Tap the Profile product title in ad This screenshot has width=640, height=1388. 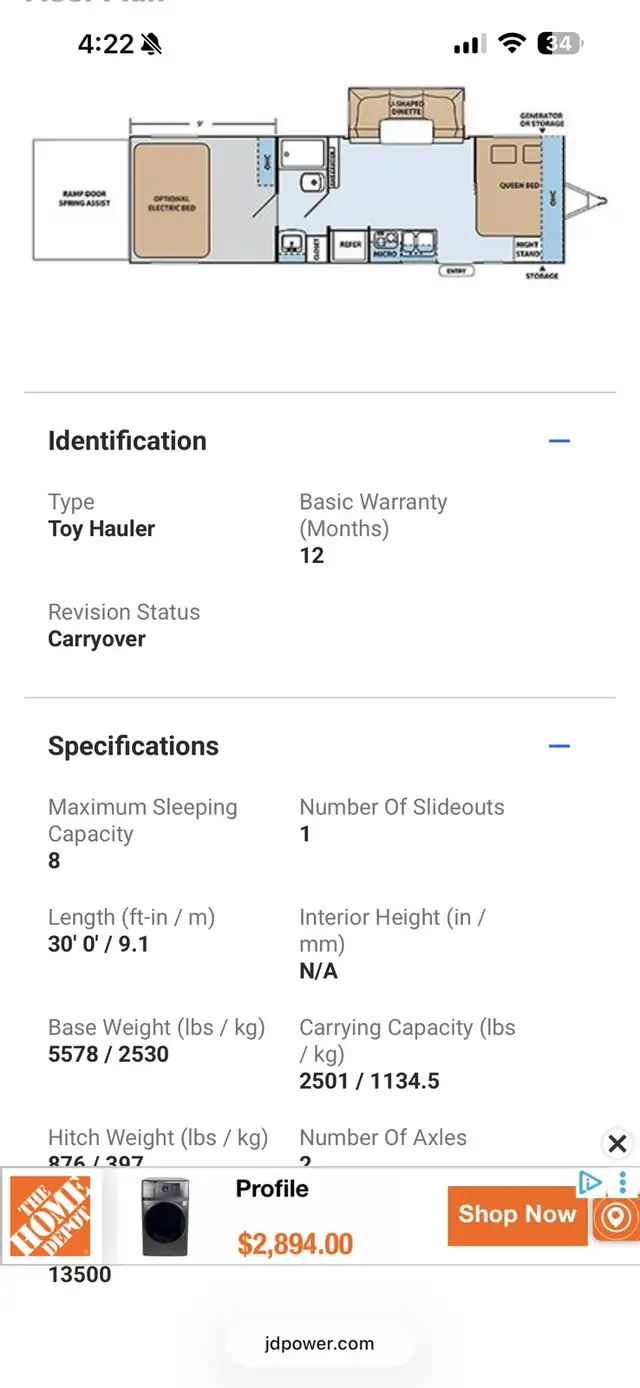pos(272,1189)
